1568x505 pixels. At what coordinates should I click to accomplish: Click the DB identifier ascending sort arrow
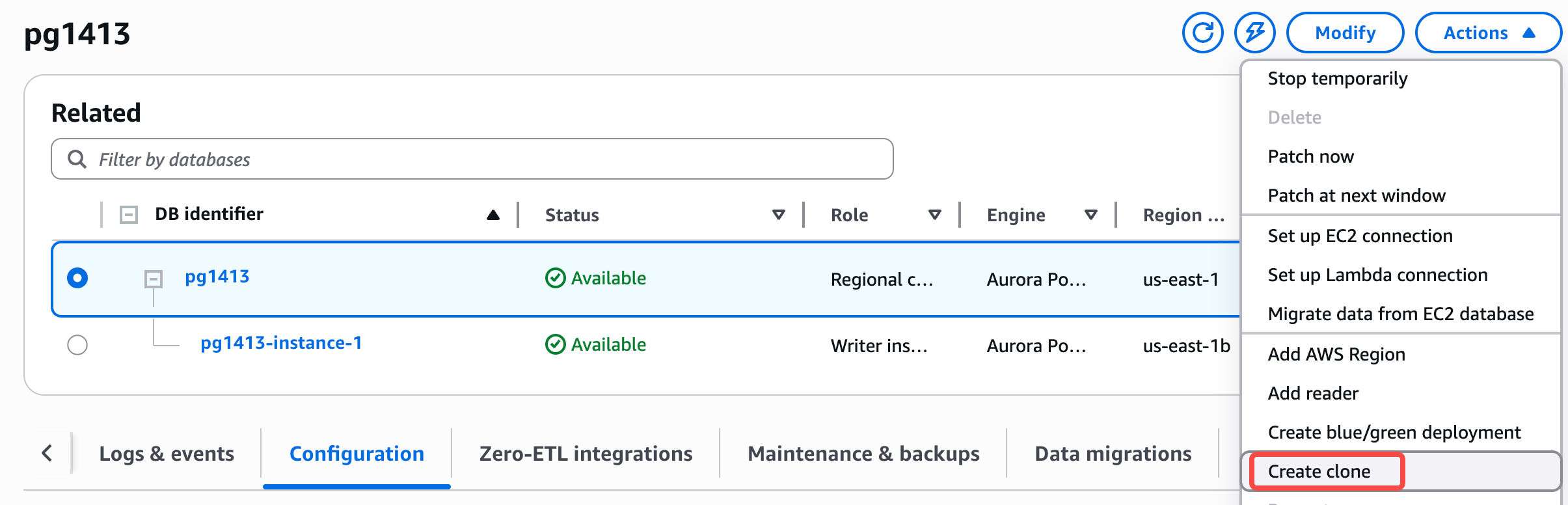point(493,215)
